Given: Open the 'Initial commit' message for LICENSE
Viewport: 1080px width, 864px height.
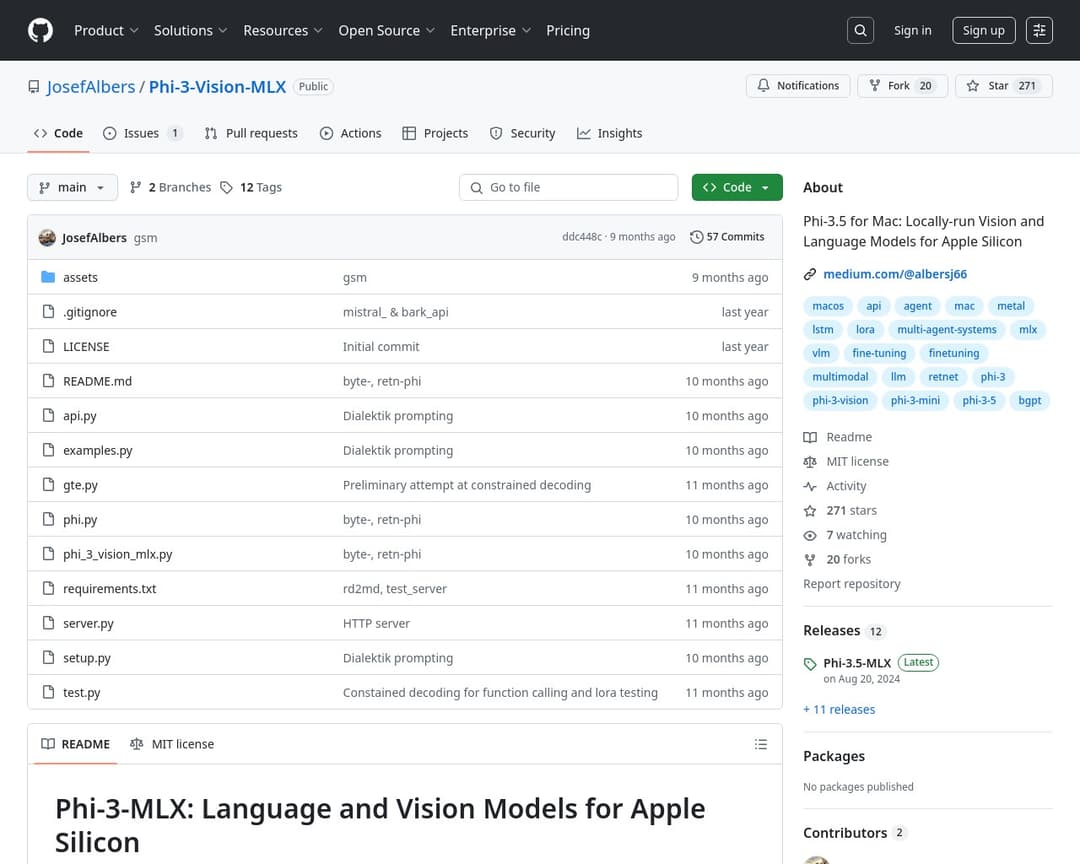Looking at the screenshot, I should [381, 347].
